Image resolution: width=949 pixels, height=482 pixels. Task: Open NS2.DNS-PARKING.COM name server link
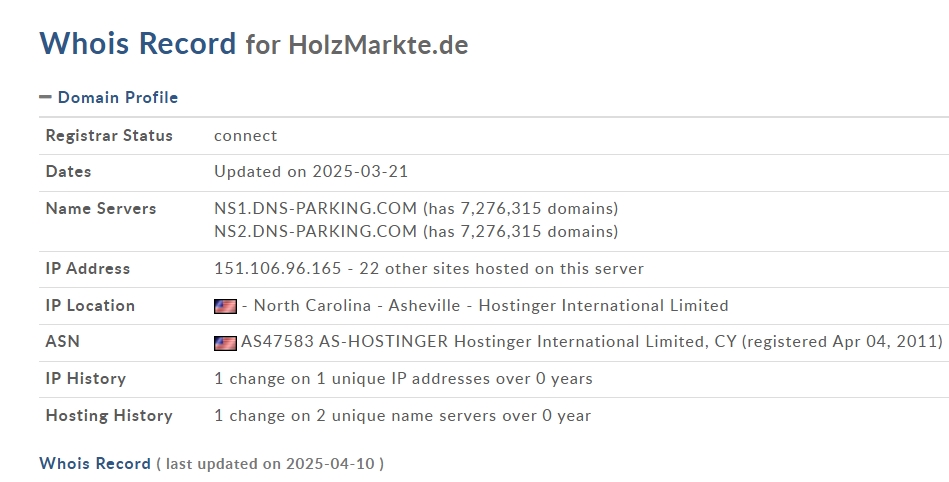pos(315,231)
